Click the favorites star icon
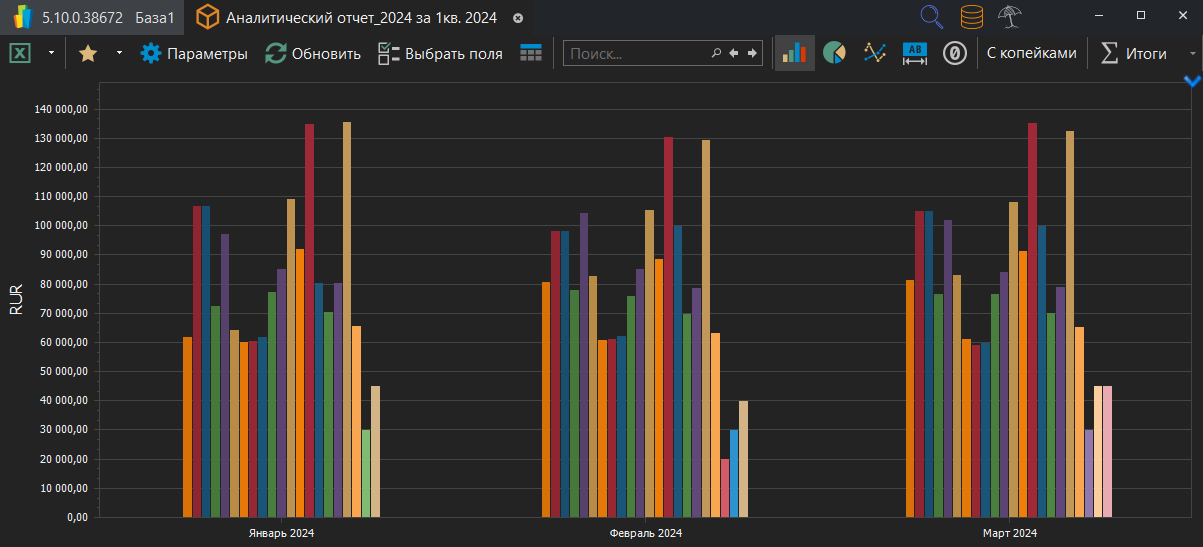 coord(88,53)
